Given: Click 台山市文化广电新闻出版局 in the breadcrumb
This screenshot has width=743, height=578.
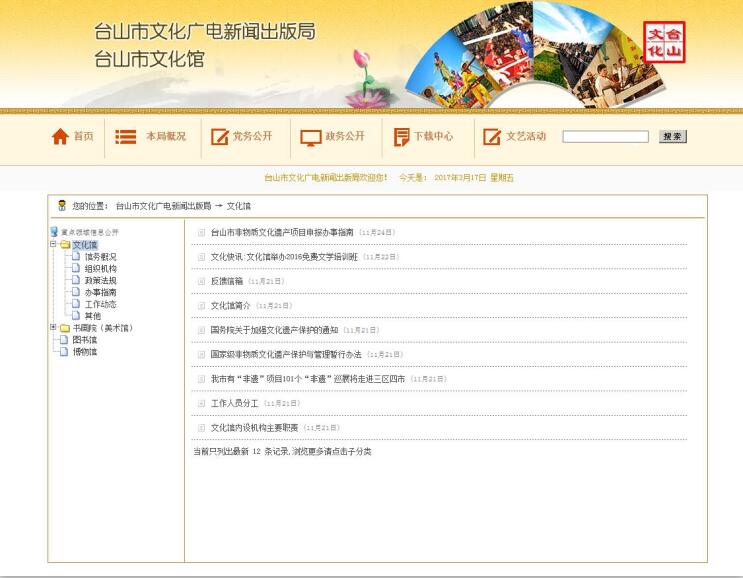Looking at the screenshot, I should pyautogui.click(x=163, y=206).
